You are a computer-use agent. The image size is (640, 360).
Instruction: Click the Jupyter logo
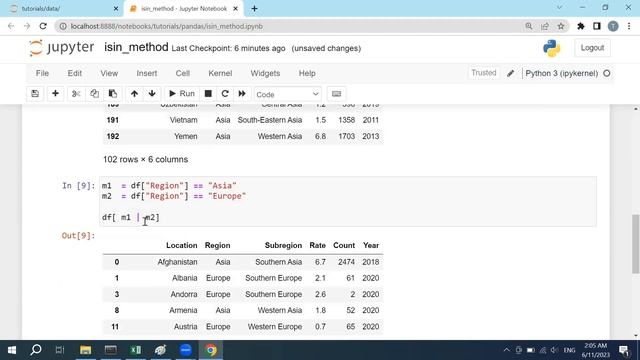point(61,48)
